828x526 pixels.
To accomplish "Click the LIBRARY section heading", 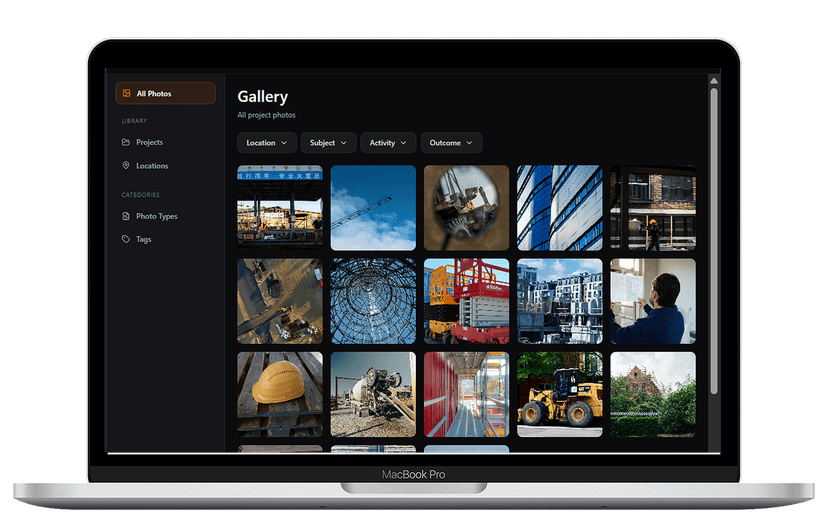I will [x=134, y=121].
